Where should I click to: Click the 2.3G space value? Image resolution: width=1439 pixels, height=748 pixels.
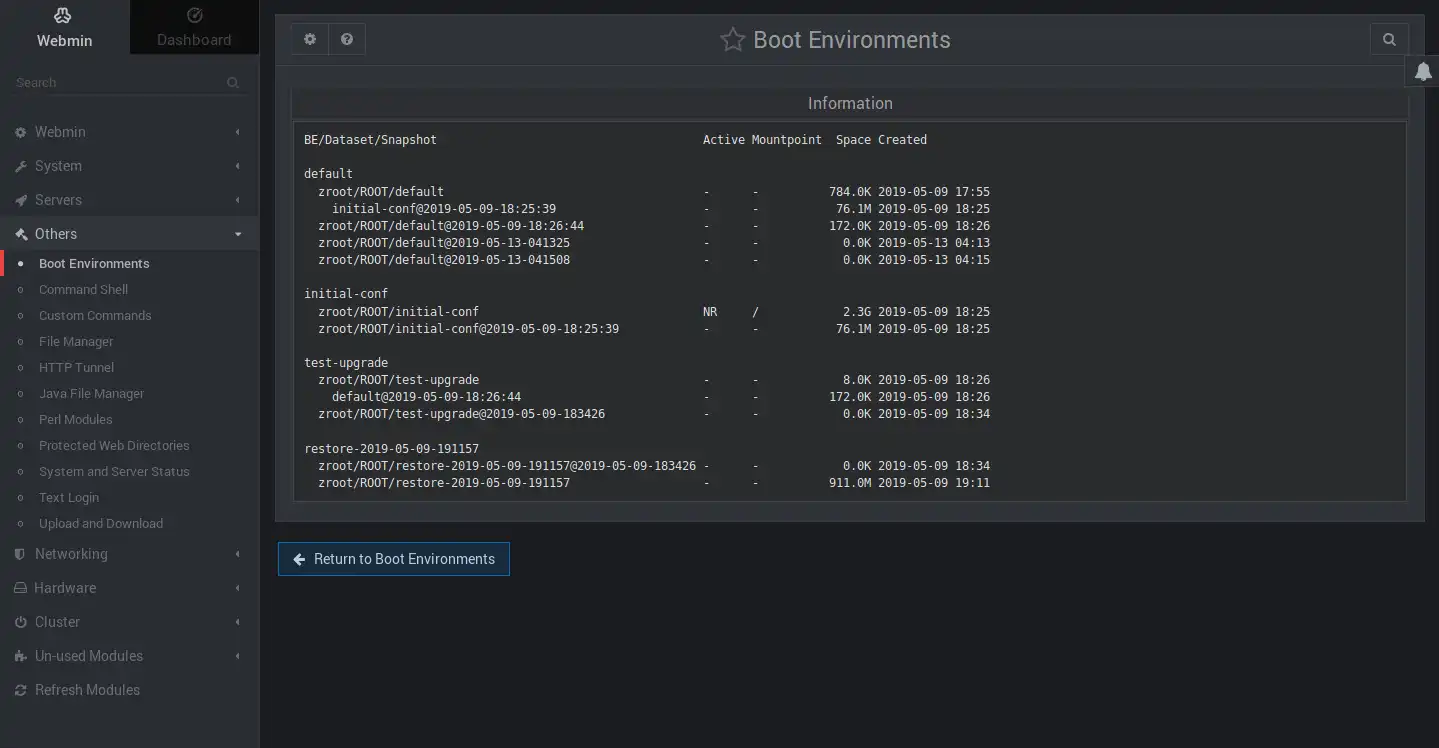(857, 312)
